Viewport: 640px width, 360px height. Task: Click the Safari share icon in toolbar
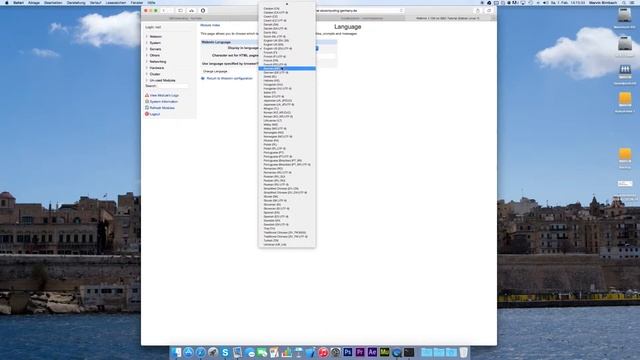(477, 11)
